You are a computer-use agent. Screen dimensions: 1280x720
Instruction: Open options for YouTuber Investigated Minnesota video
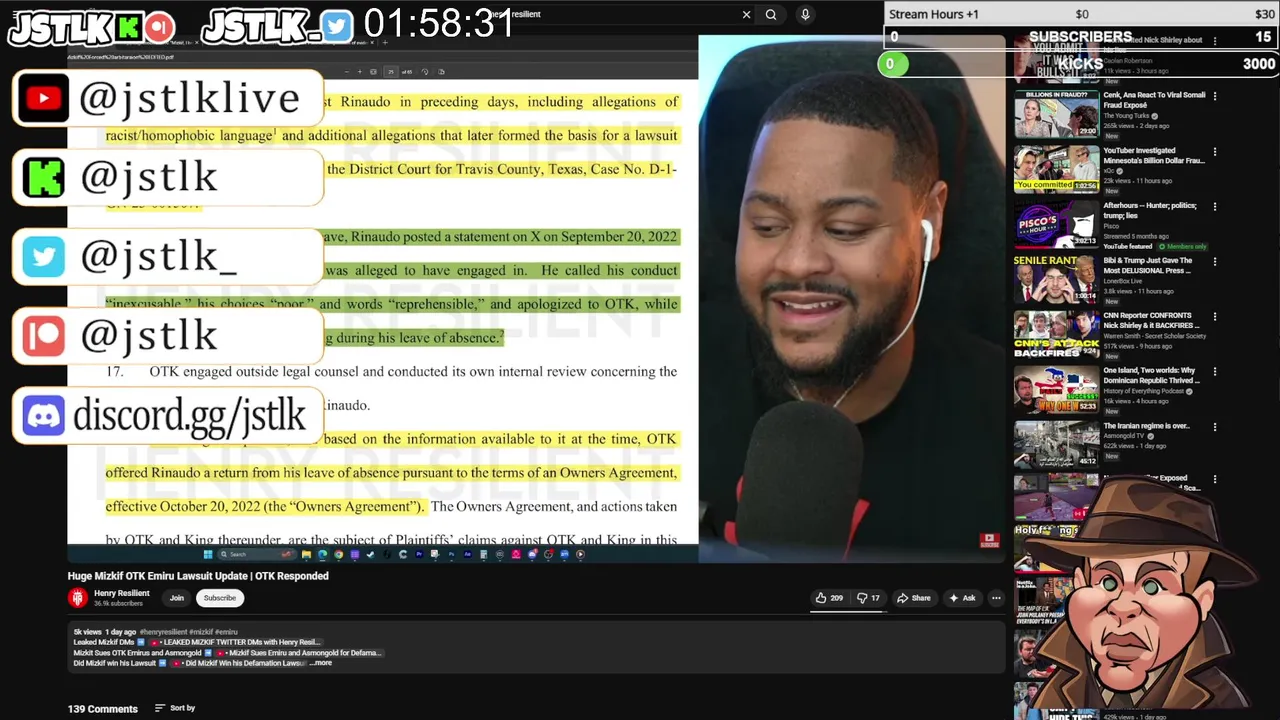point(1215,151)
